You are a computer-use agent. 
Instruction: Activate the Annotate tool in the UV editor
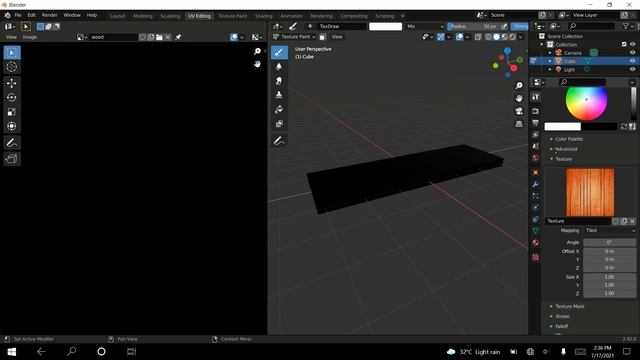coord(12,142)
